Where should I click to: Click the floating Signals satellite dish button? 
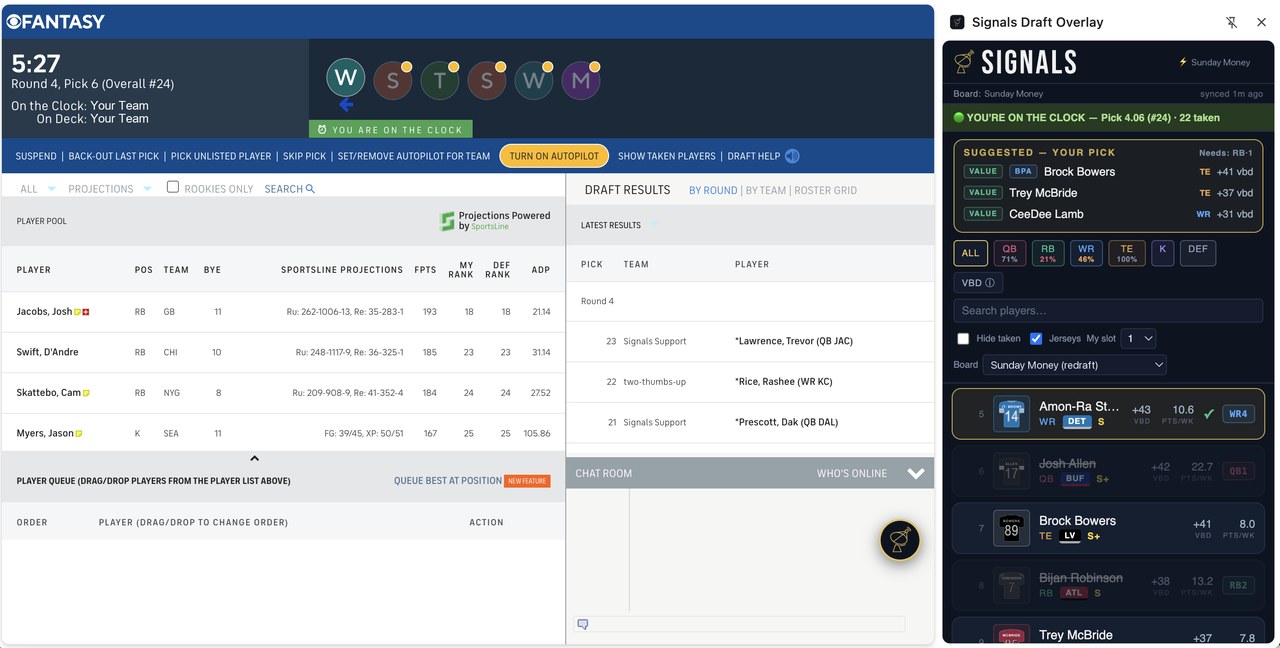click(x=900, y=540)
